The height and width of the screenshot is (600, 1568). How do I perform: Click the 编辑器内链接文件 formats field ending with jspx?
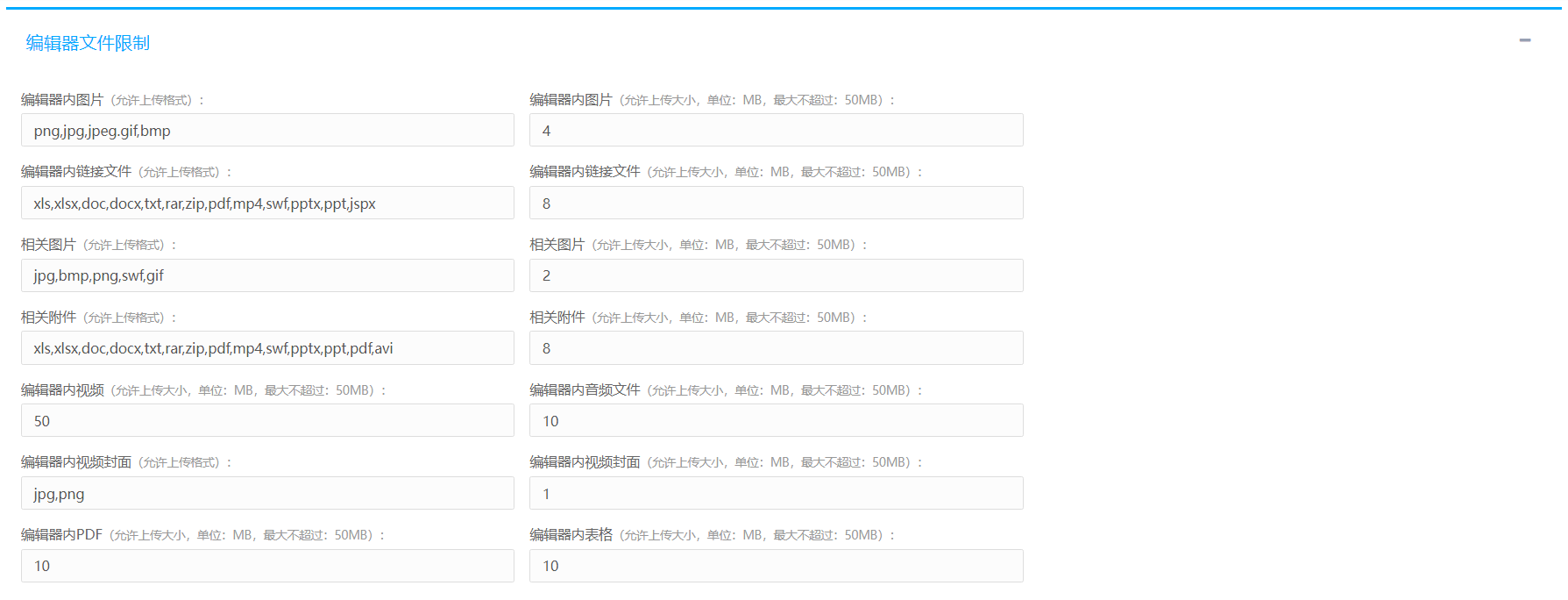click(267, 204)
